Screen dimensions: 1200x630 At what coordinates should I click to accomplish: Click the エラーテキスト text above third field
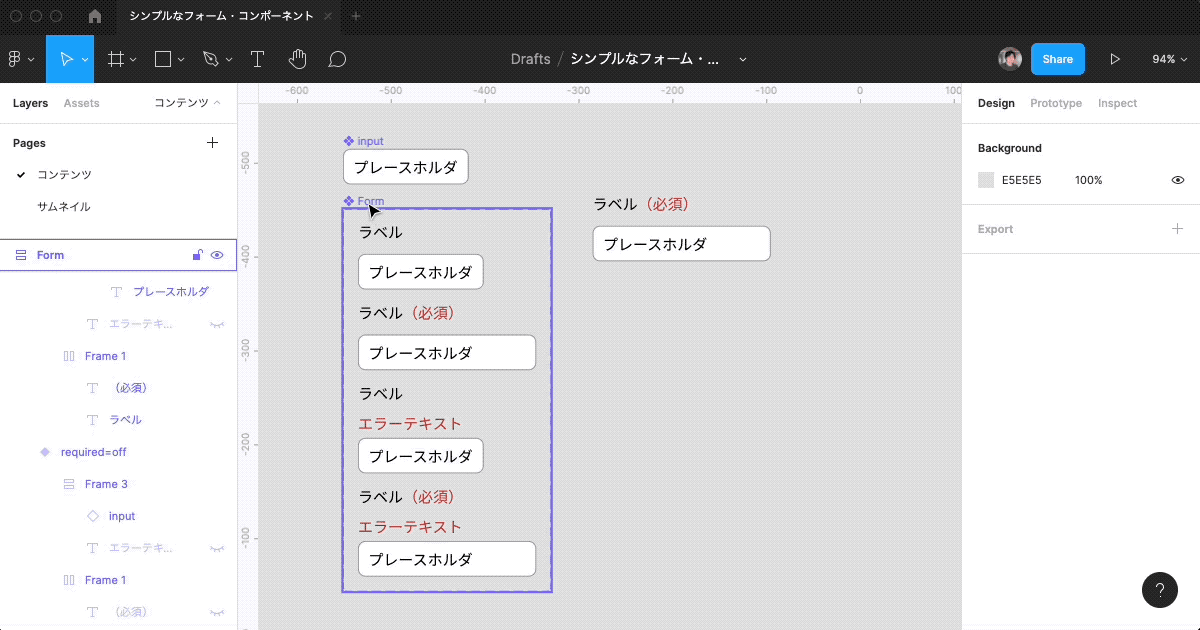point(410,423)
